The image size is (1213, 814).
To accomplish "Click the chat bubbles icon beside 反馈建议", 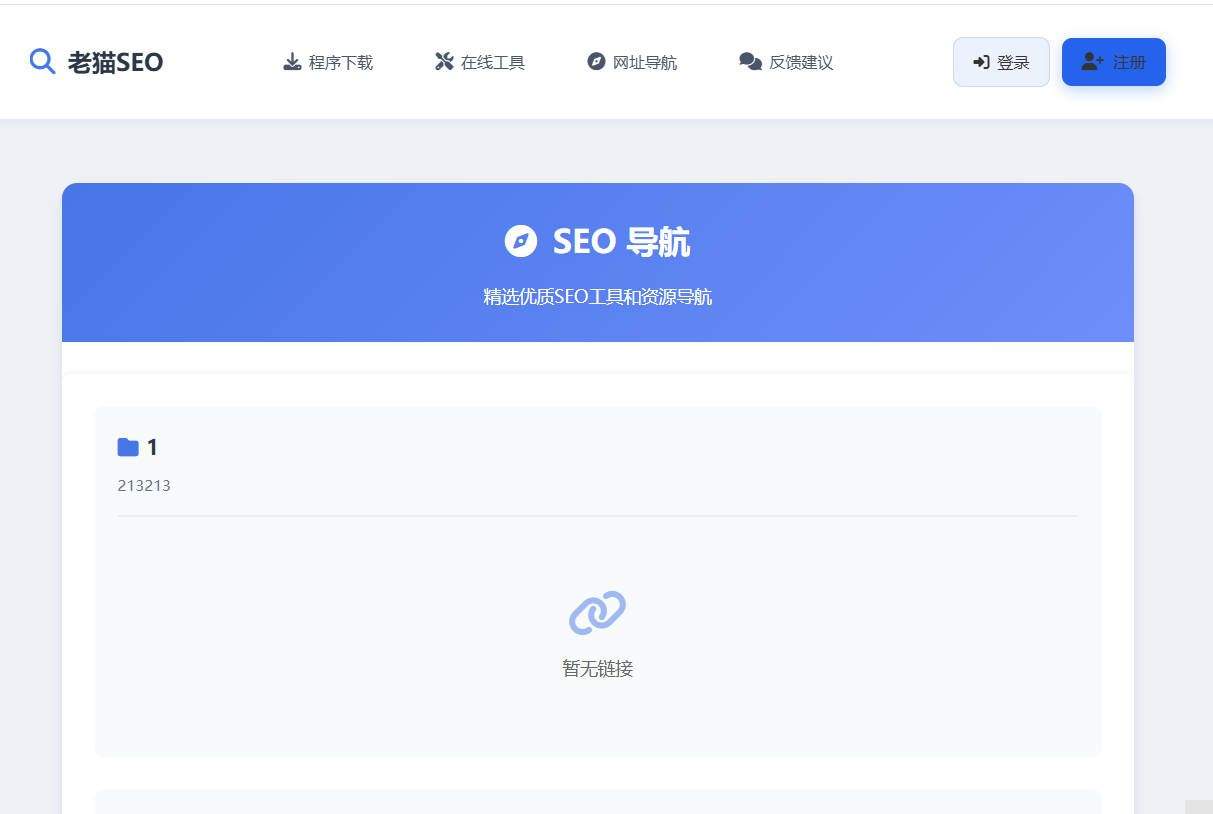I will (x=751, y=62).
